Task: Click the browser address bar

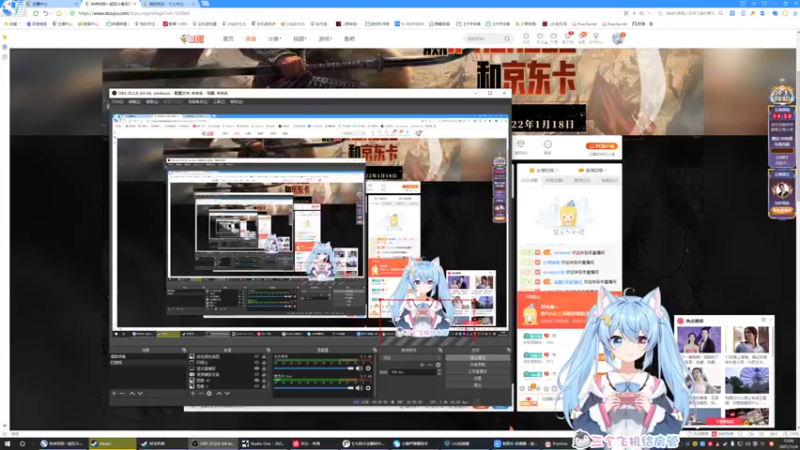Action: (347, 13)
